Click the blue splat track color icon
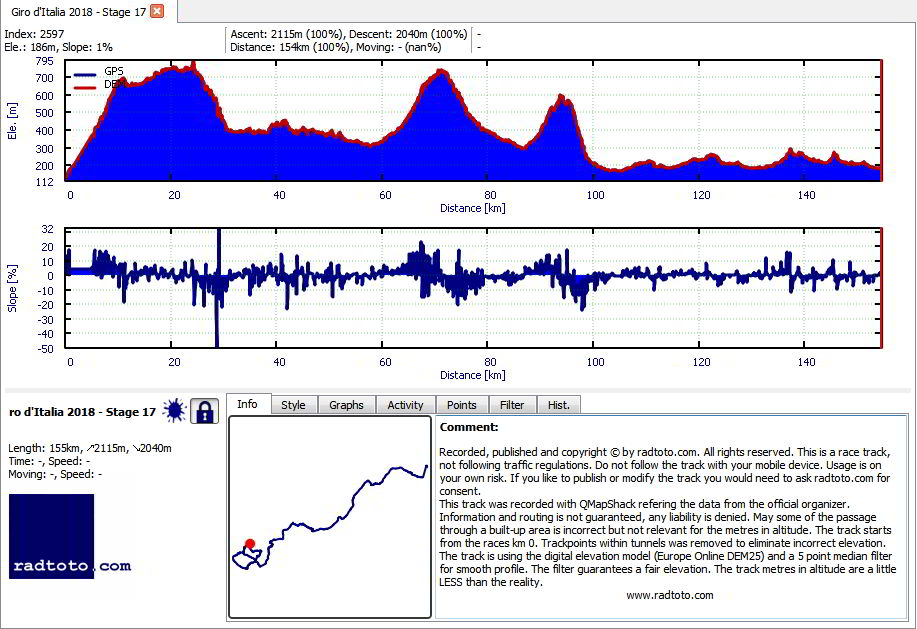Image resolution: width=917 pixels, height=629 pixels. tap(174, 411)
